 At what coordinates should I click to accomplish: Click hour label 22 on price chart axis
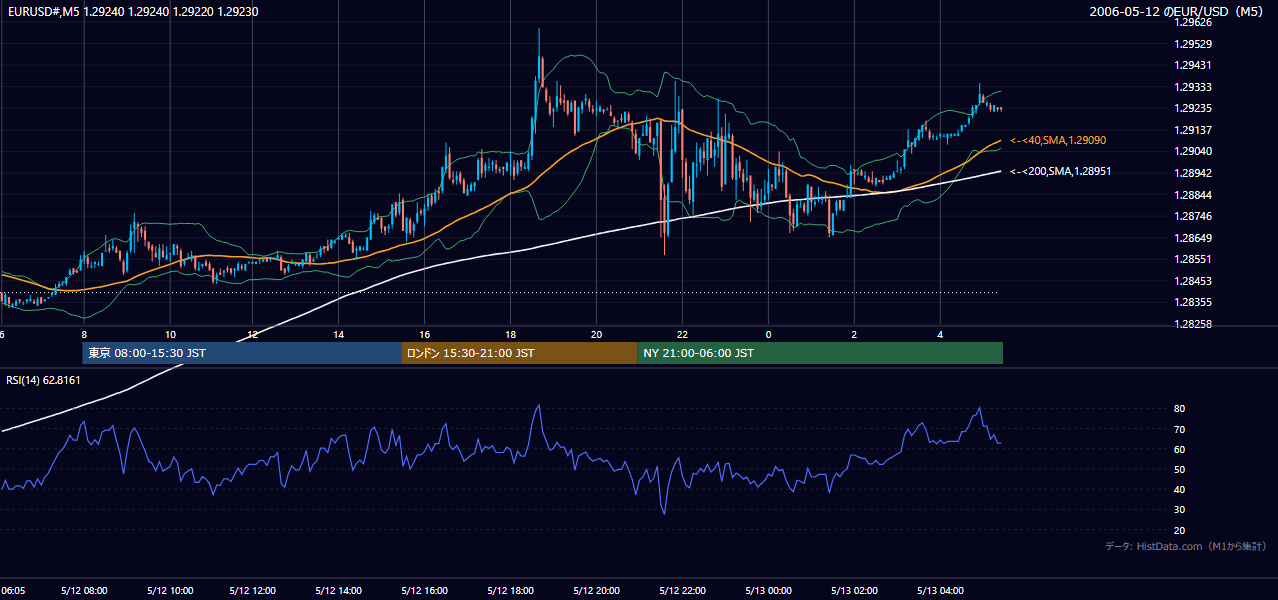pyautogui.click(x=683, y=334)
